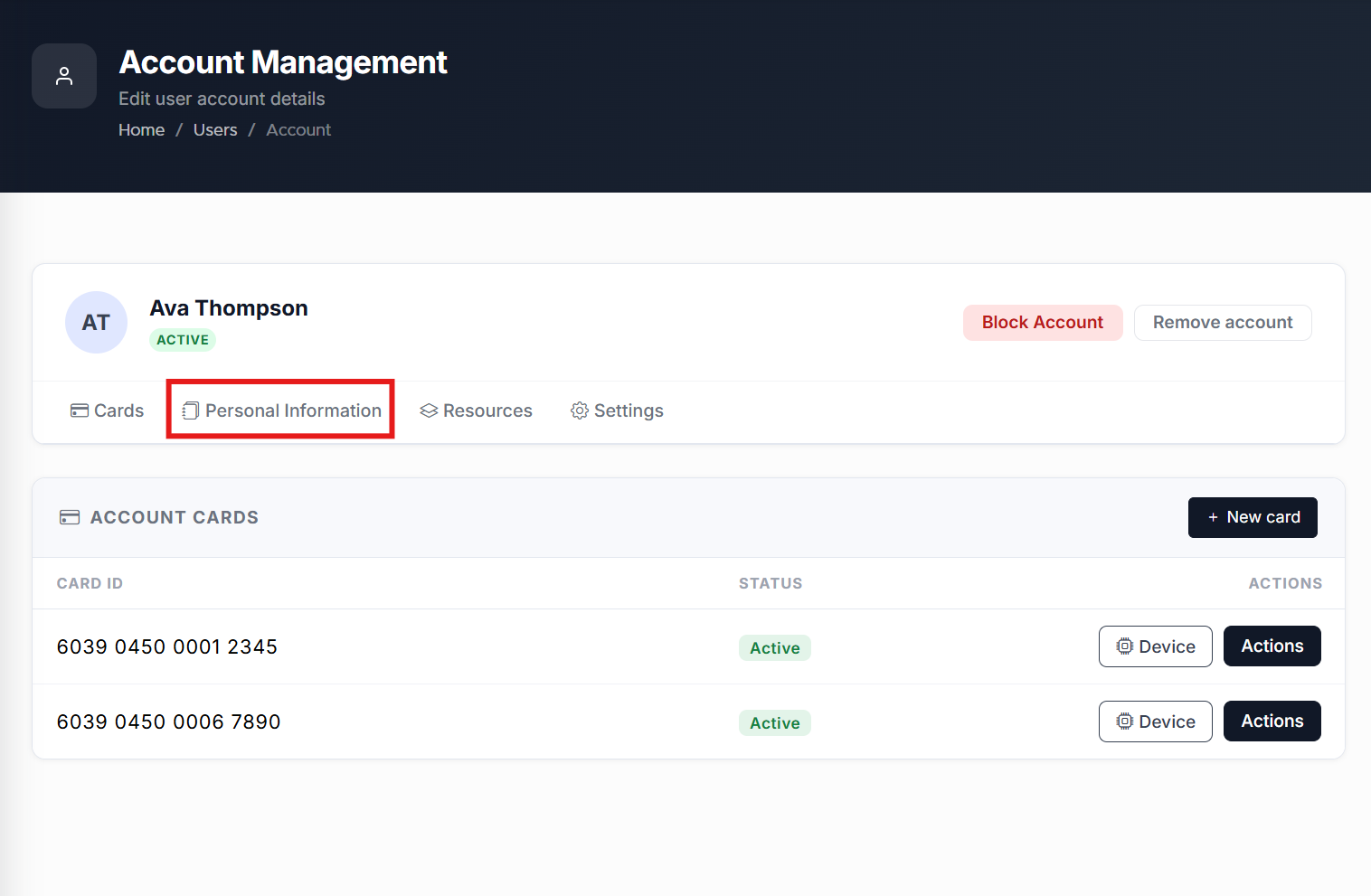The width and height of the screenshot is (1371, 896).
Task: Open the Resources tab
Action: point(477,410)
